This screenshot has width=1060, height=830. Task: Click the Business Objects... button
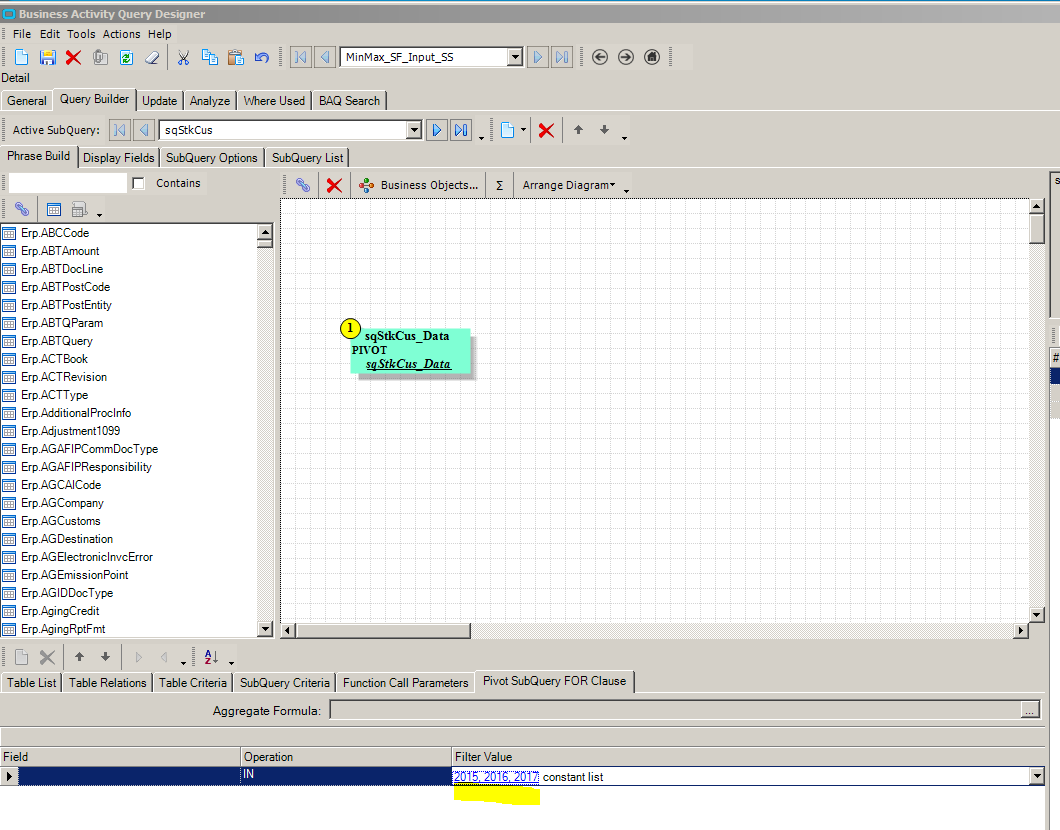419,185
